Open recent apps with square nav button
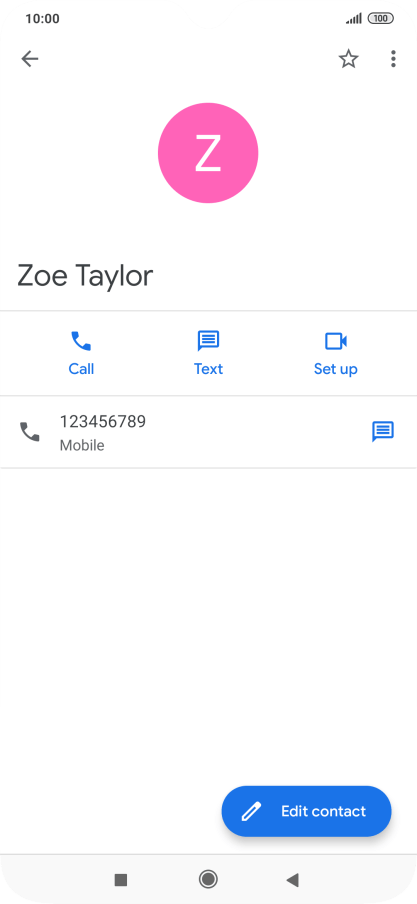Image resolution: width=417 pixels, height=904 pixels. 121,880
